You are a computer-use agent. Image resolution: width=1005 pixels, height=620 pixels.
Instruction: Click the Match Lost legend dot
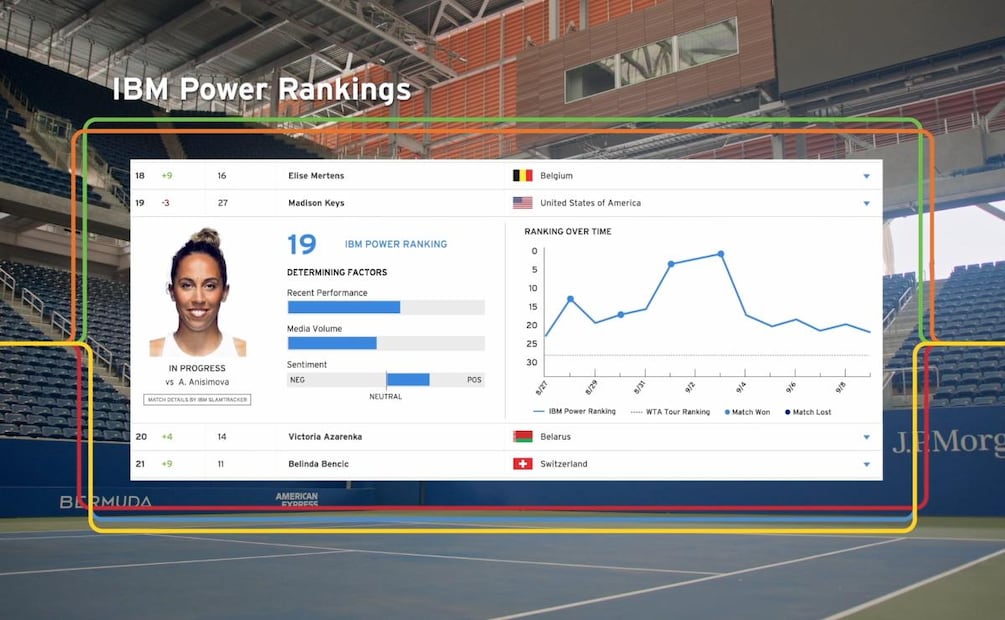(x=787, y=412)
